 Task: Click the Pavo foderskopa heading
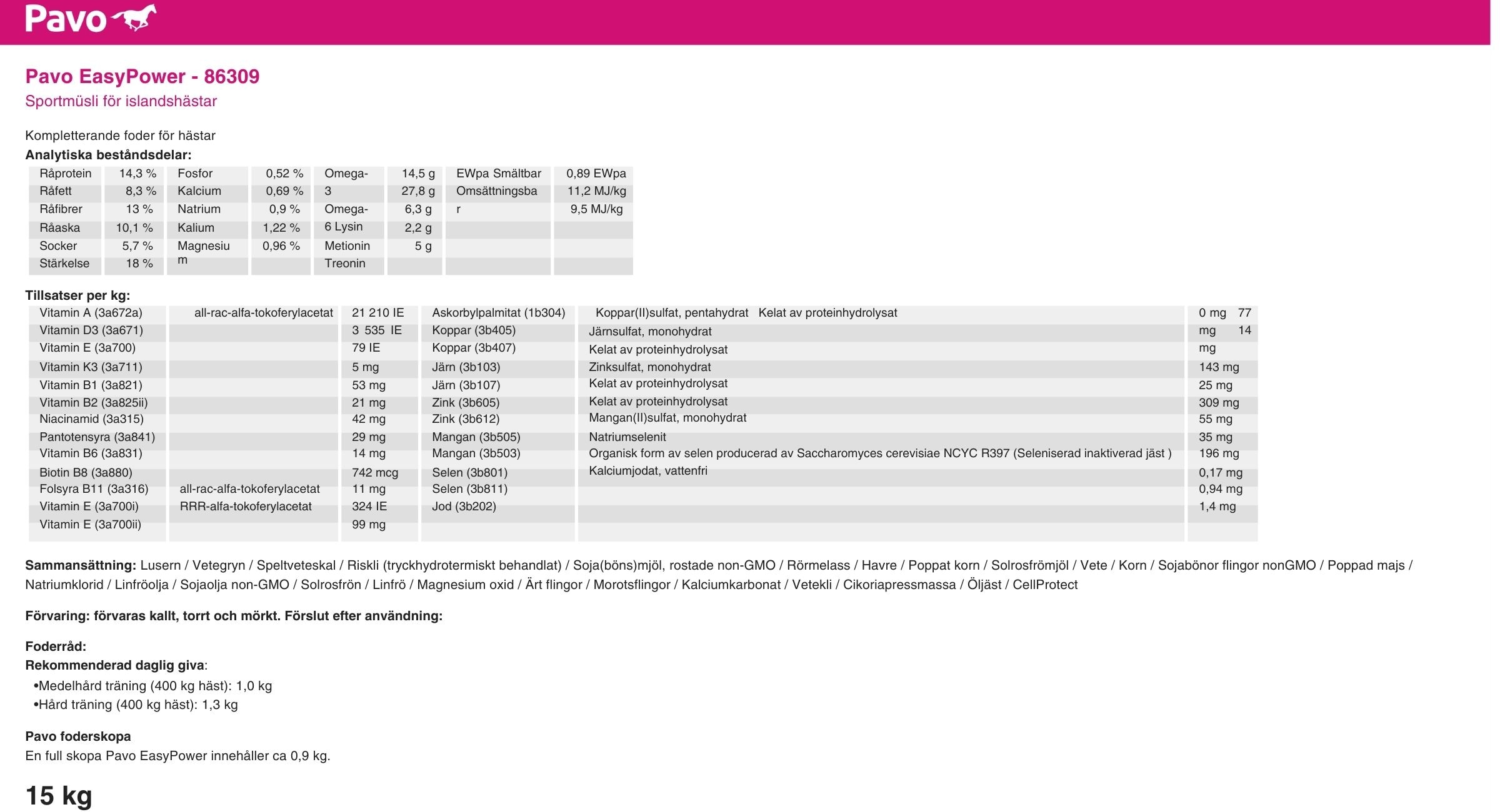(77, 736)
